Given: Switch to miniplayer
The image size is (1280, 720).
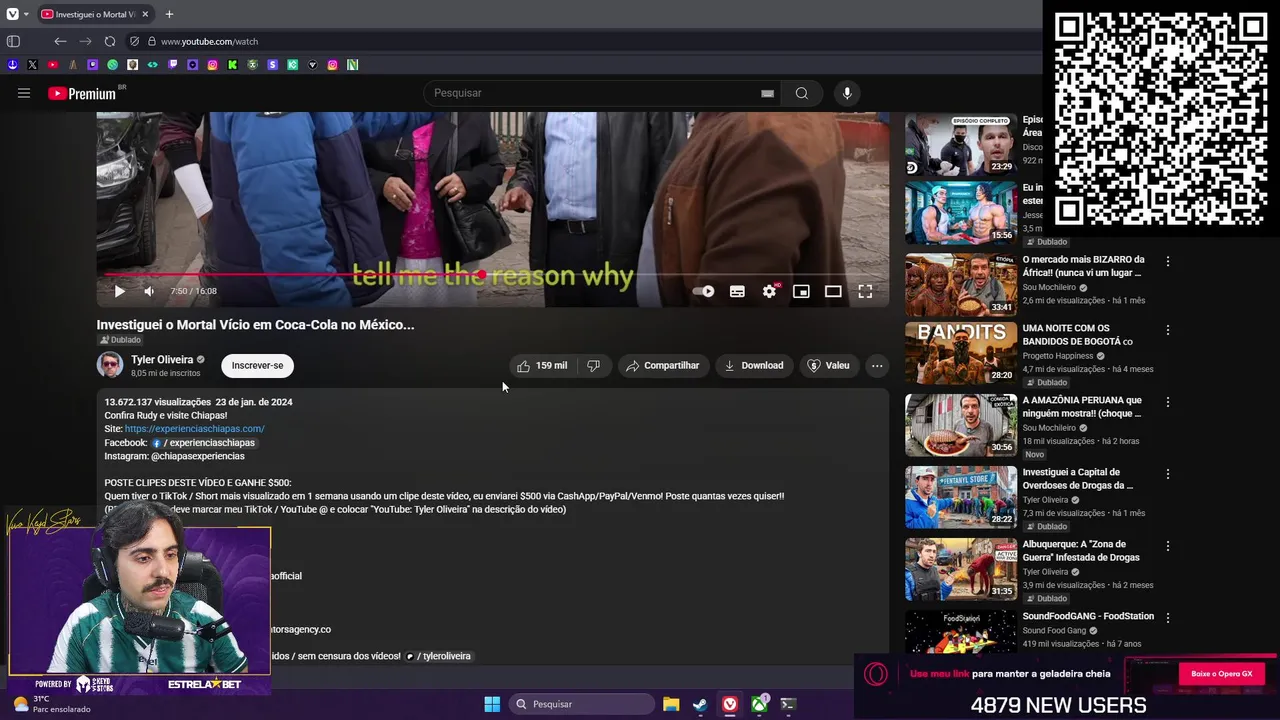Looking at the screenshot, I should 801,291.
